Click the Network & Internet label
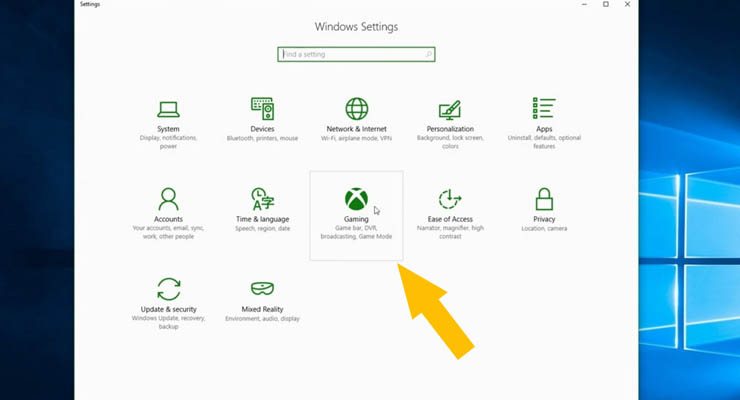 point(356,129)
